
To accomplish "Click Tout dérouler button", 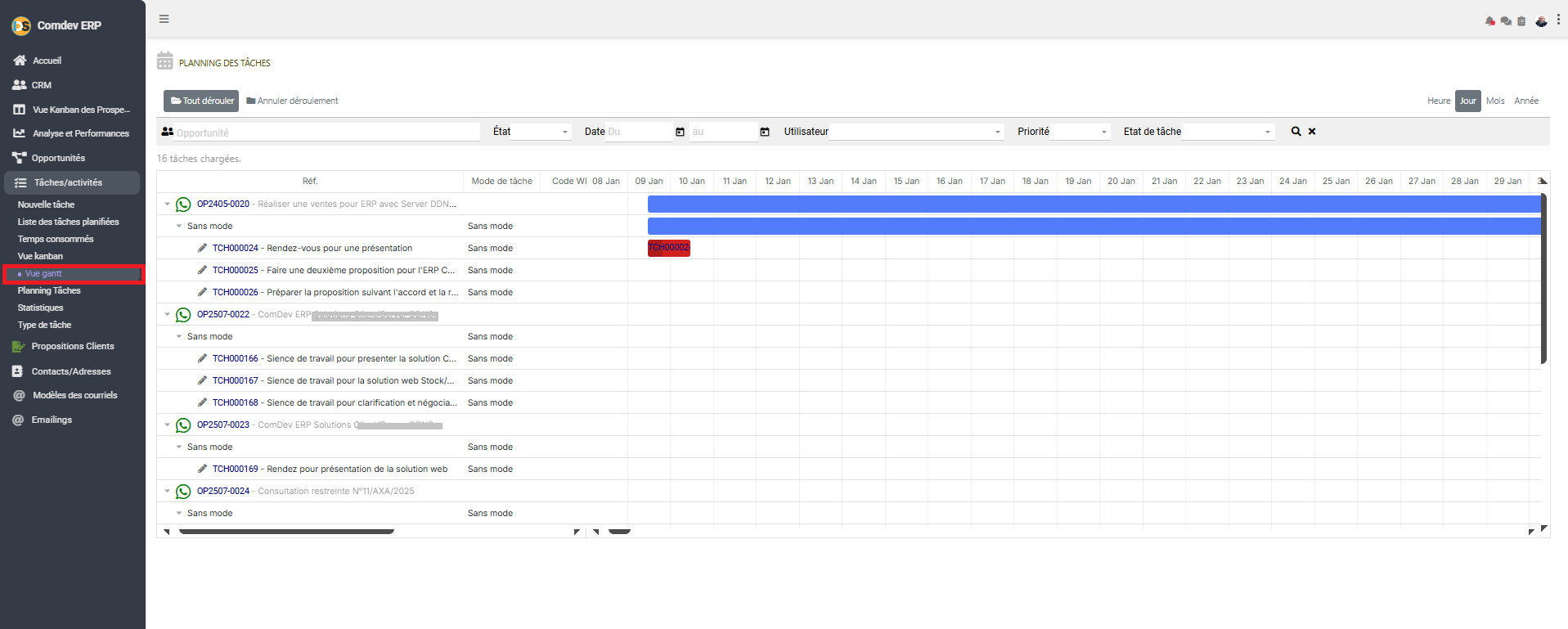I will (201, 101).
